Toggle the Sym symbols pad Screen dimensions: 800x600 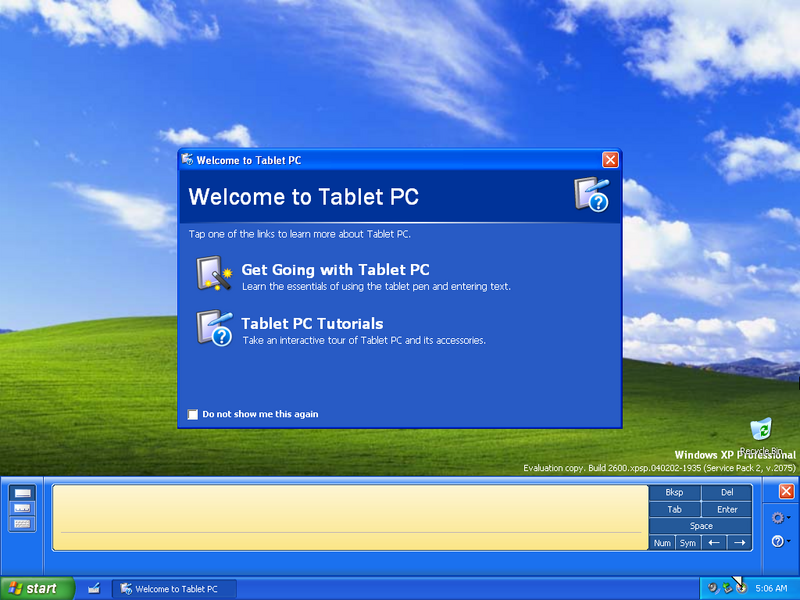pos(688,543)
